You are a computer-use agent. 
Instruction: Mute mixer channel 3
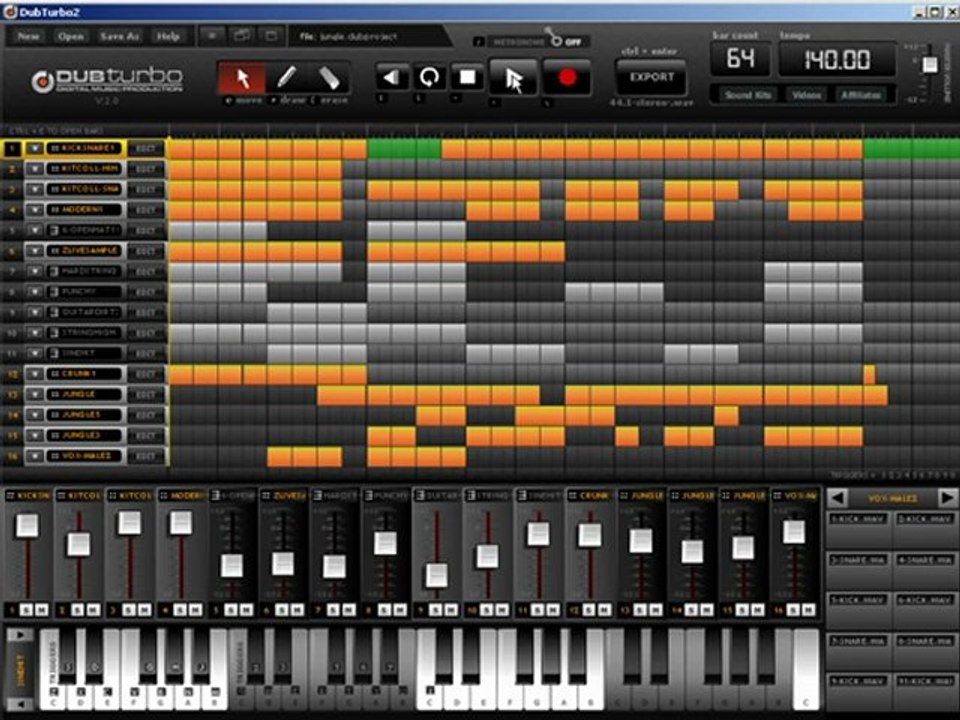tap(144, 610)
